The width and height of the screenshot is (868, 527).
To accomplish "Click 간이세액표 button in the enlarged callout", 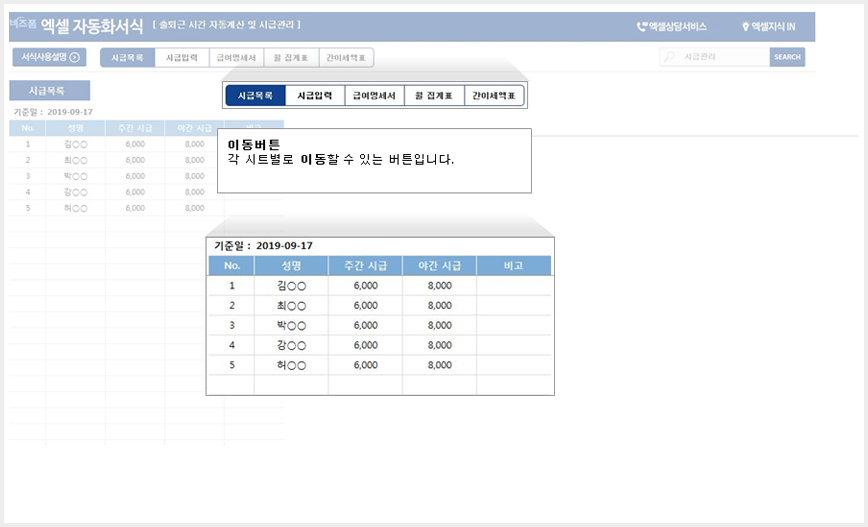I will [494, 95].
